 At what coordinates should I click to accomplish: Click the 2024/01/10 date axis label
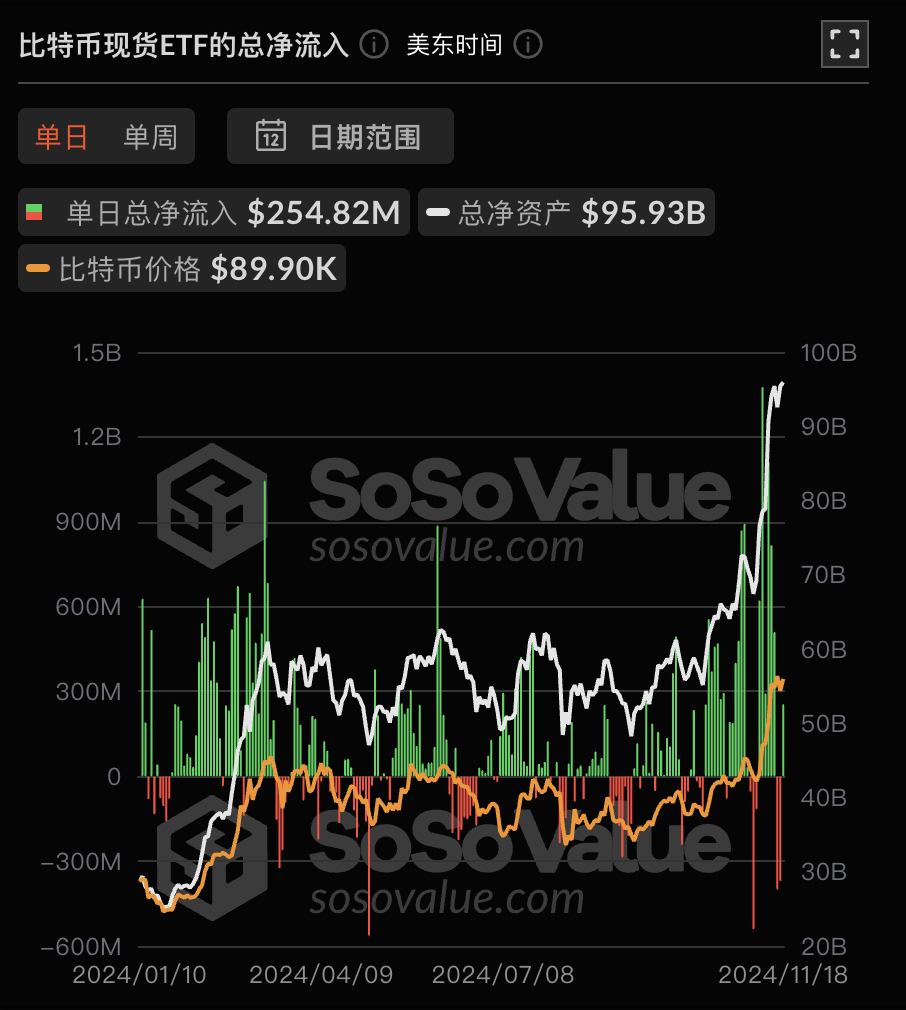(139, 975)
